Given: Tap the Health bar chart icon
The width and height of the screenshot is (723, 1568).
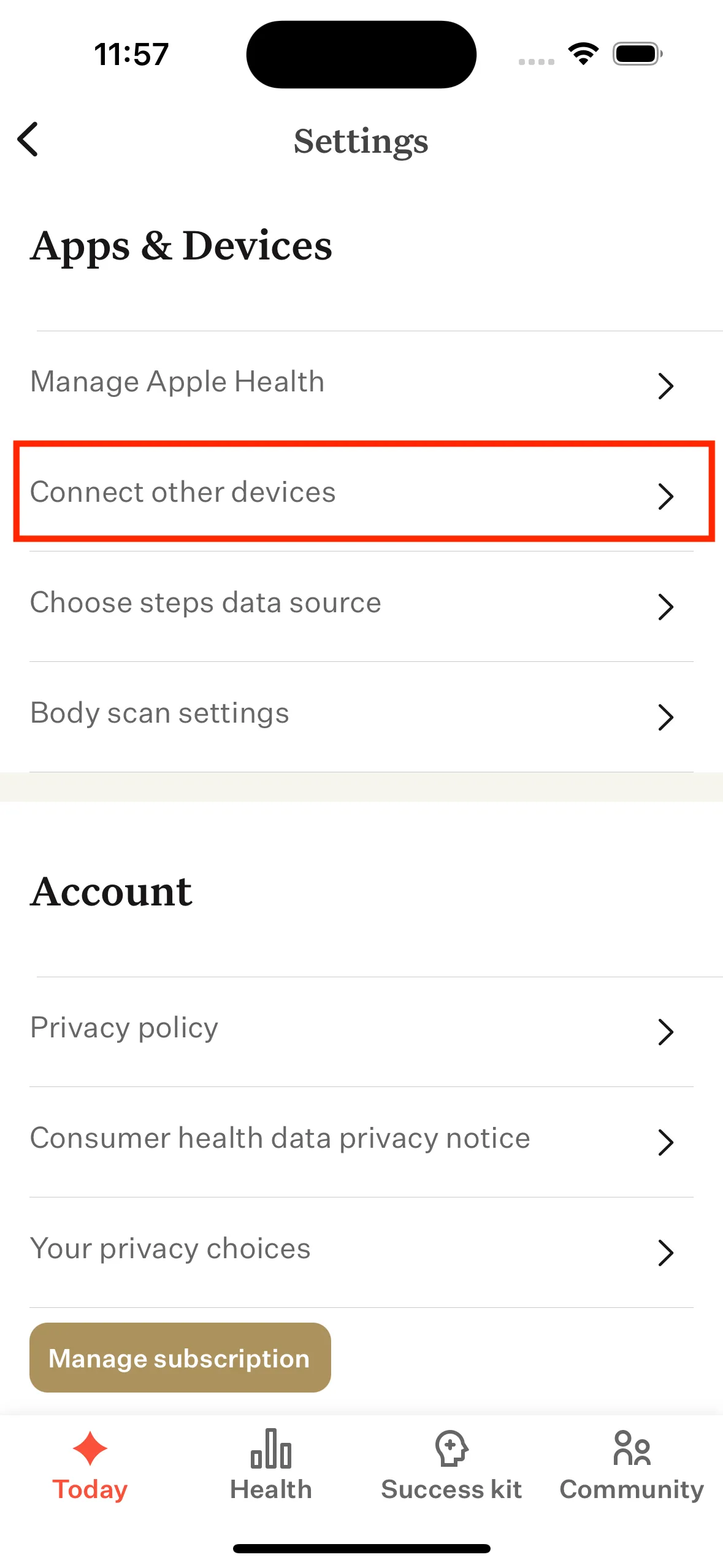Looking at the screenshot, I should [270, 1448].
